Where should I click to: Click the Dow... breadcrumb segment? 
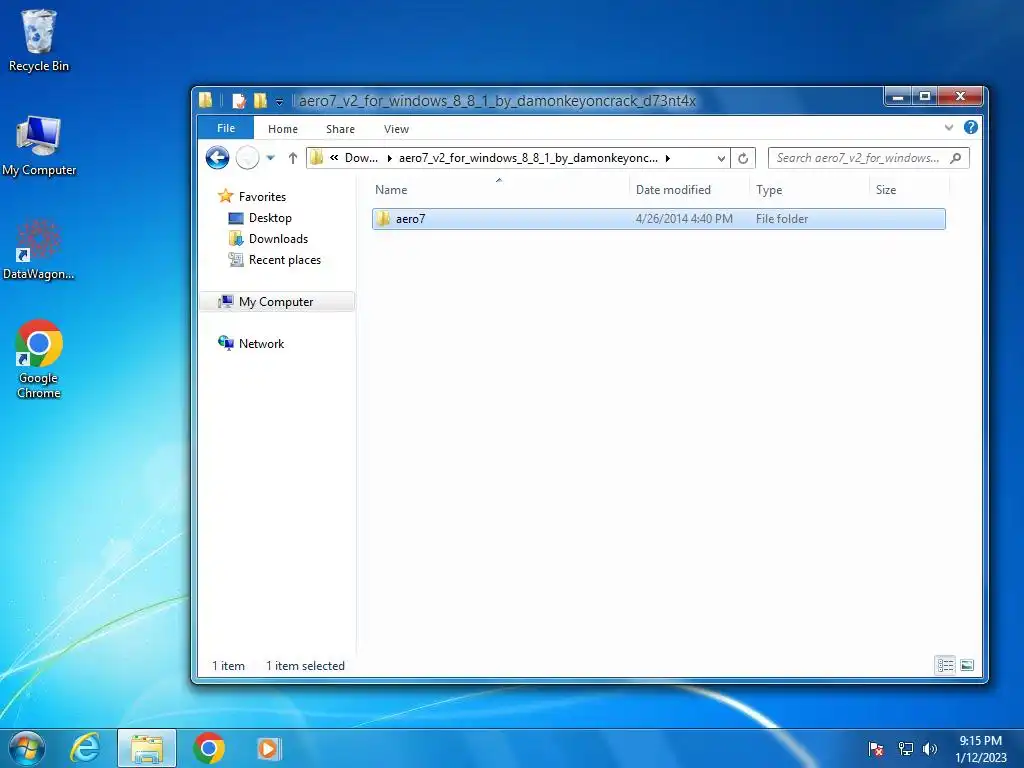pyautogui.click(x=361, y=158)
